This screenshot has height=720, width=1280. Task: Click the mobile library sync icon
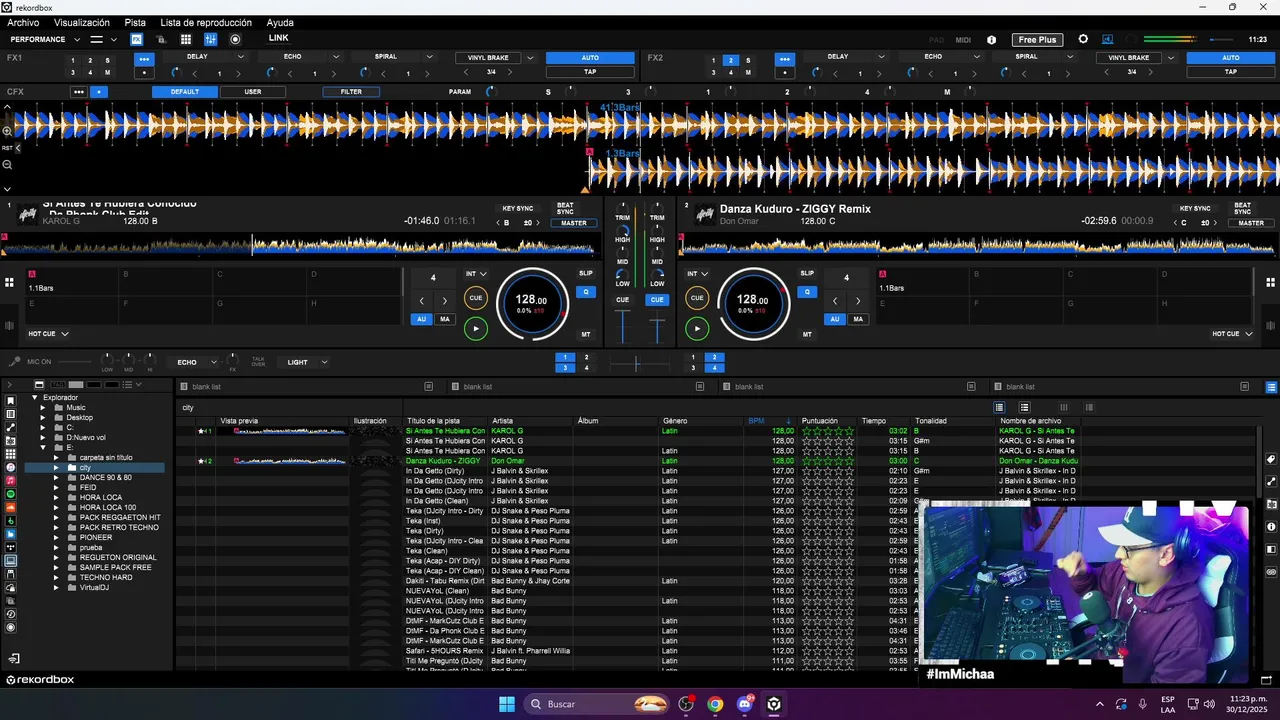(x=14, y=659)
